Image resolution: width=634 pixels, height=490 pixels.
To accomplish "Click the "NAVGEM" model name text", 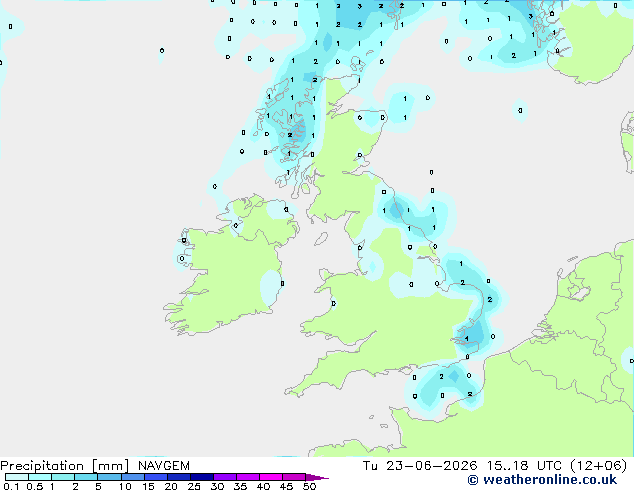I will click(164, 466).
